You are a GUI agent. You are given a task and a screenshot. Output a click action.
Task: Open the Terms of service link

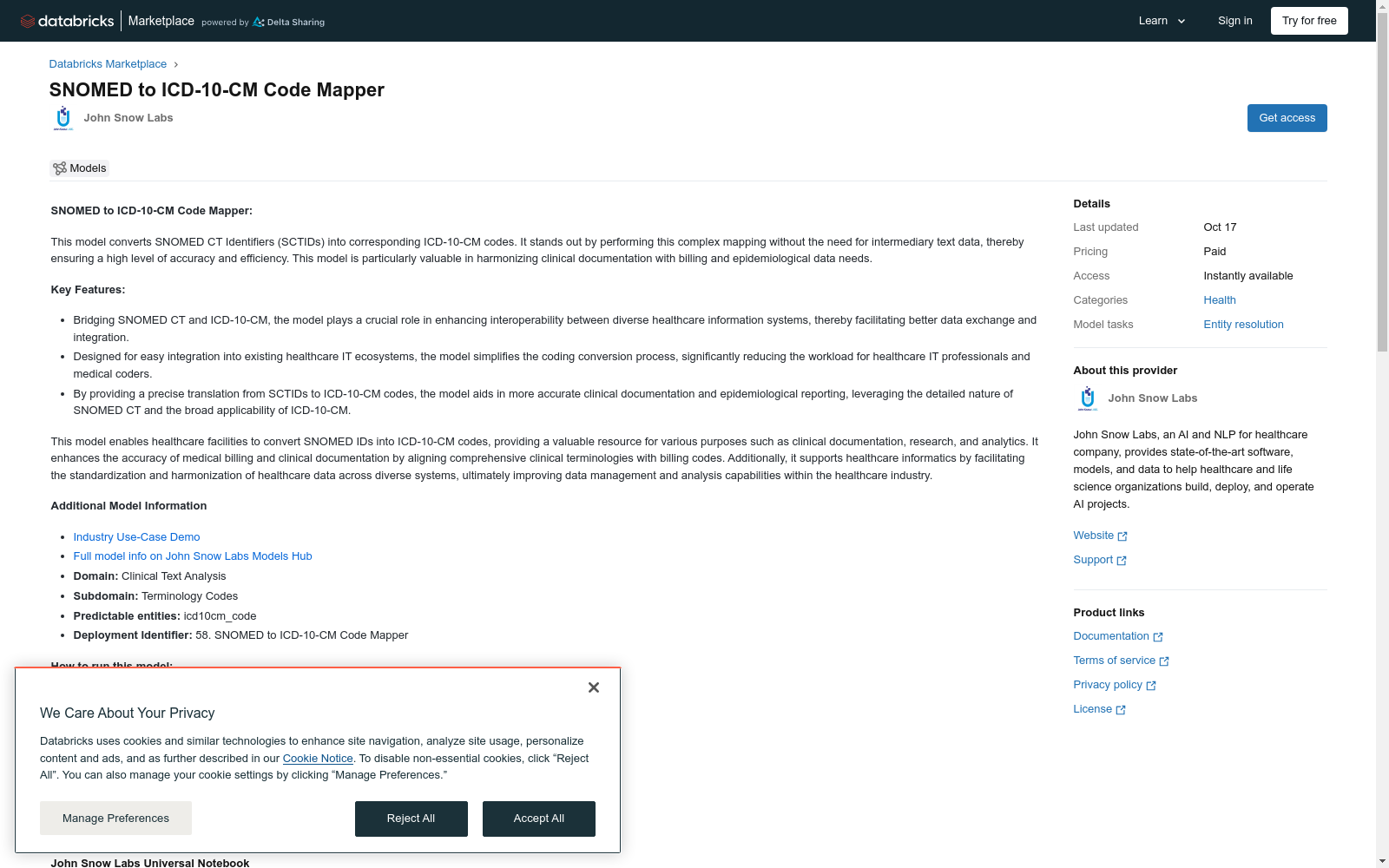pos(1115,661)
